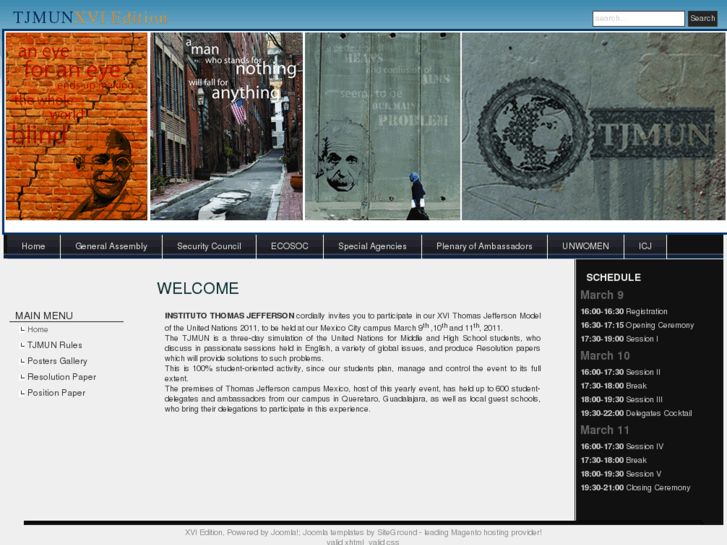Open Position Paper link
727x545 pixels.
pos(56,393)
